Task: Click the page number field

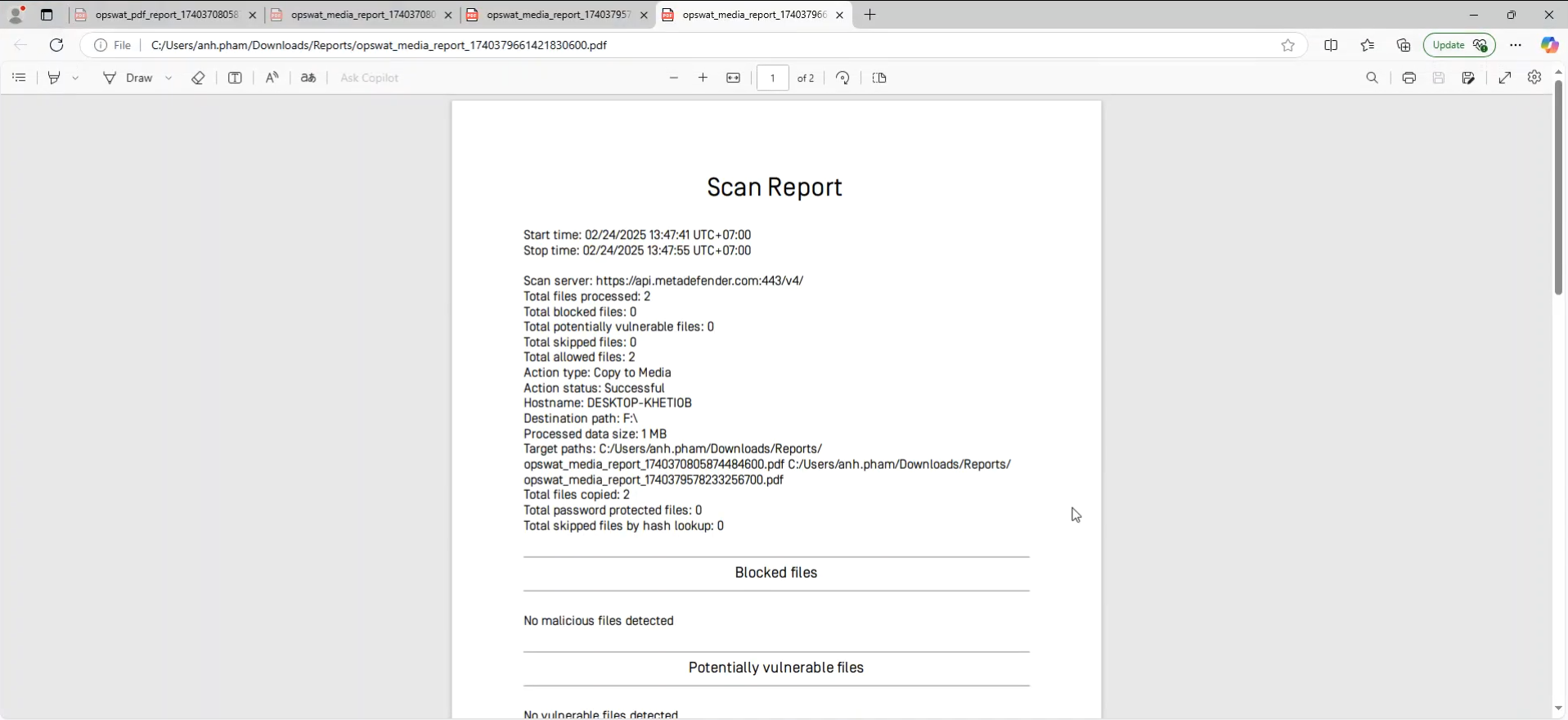Action: click(x=773, y=78)
